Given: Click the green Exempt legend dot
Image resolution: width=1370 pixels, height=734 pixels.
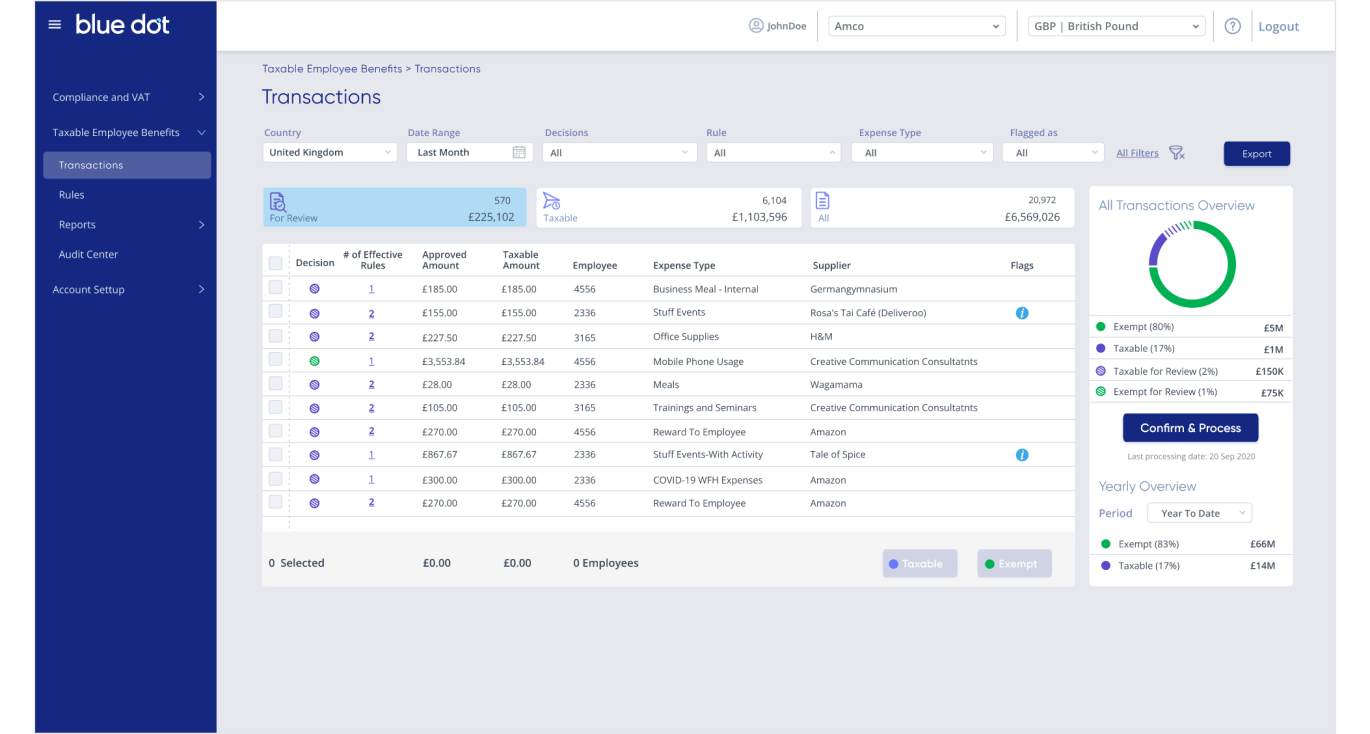Looking at the screenshot, I should 1100,327.
